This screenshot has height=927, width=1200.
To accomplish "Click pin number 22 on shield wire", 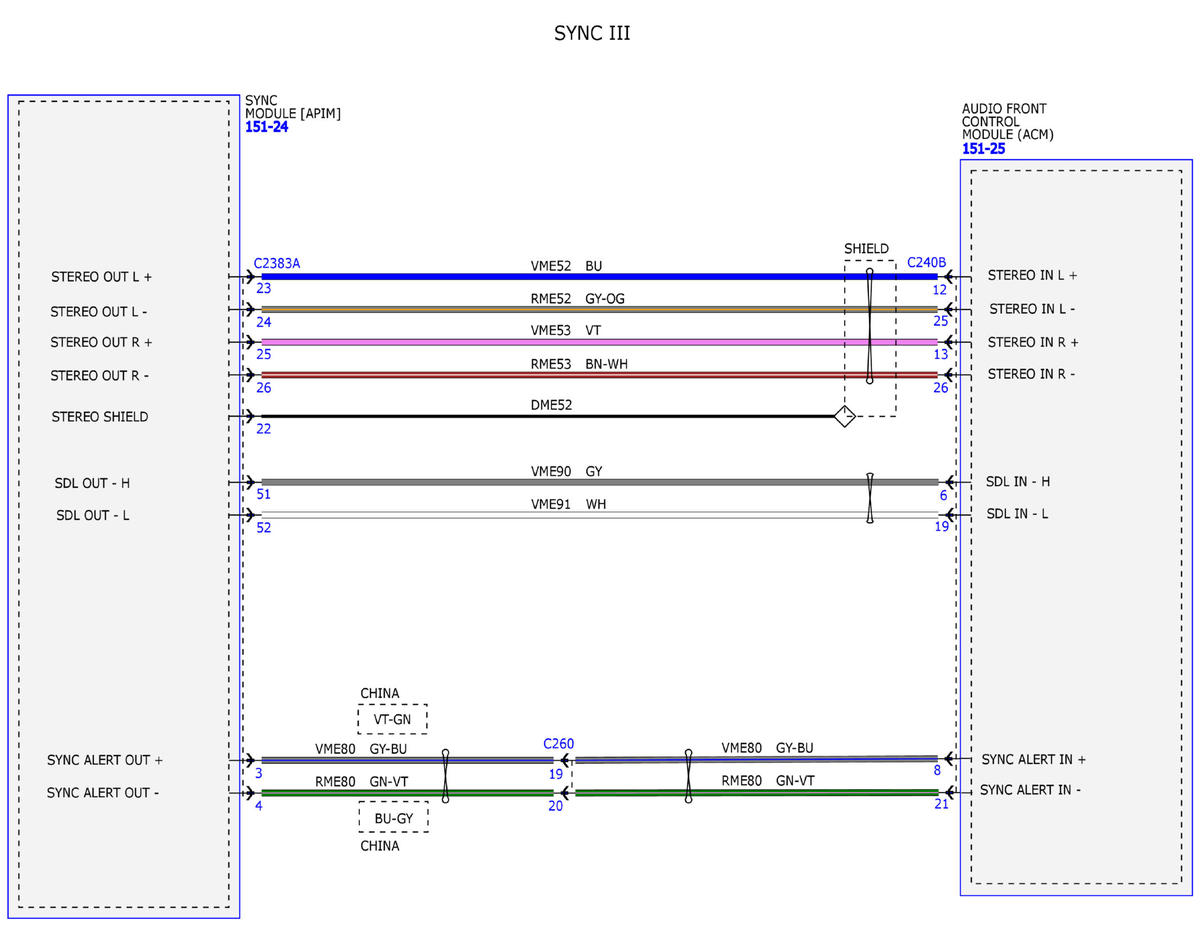I will (264, 428).
